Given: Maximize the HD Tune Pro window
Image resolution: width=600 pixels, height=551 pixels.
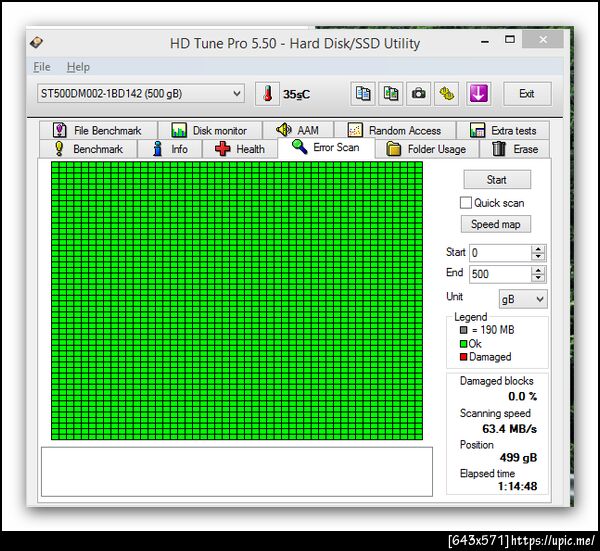Looking at the screenshot, I should tap(510, 40).
